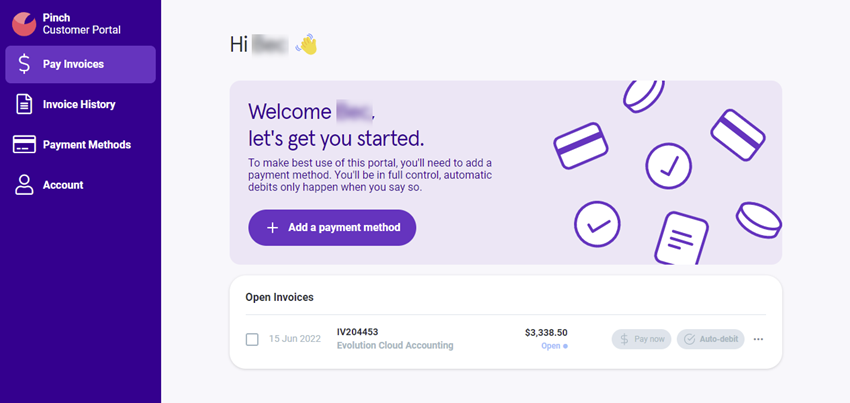Tick the checkbox for invoice IV204453
This screenshot has height=403, width=850.
click(x=252, y=340)
